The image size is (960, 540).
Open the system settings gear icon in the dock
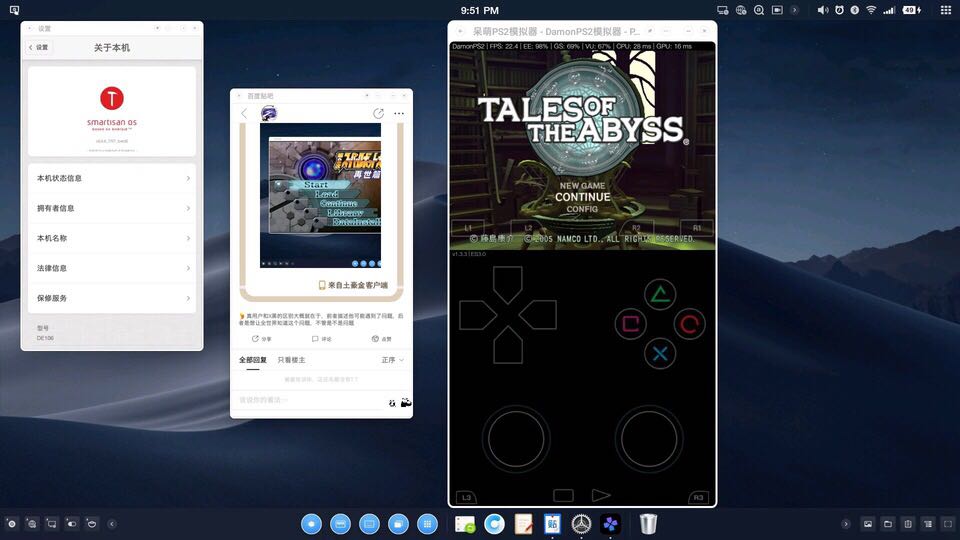click(581, 524)
